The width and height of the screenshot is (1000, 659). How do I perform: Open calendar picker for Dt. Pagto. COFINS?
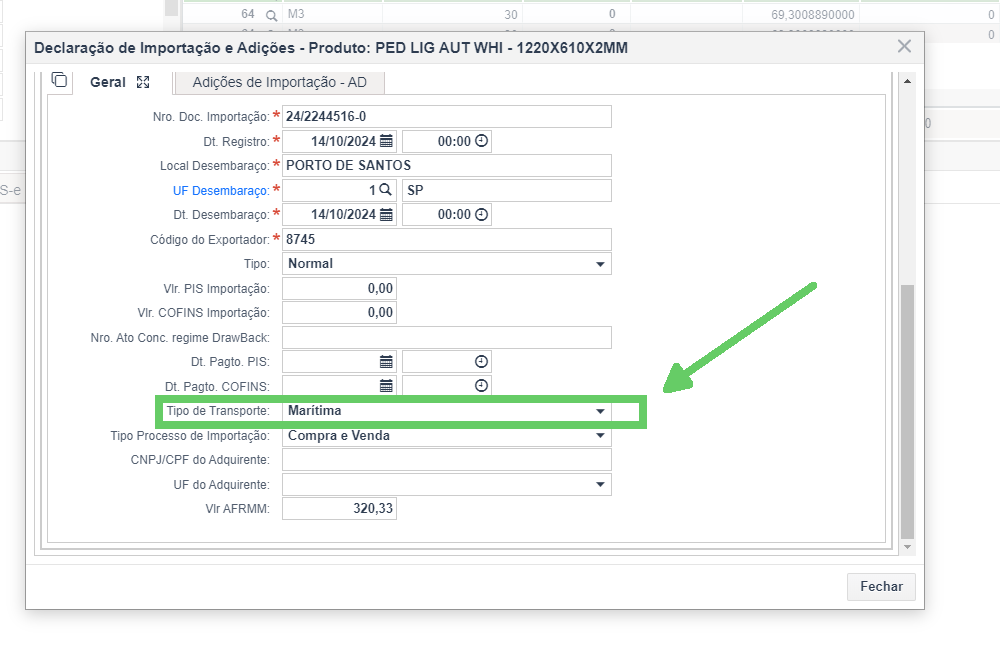386,386
